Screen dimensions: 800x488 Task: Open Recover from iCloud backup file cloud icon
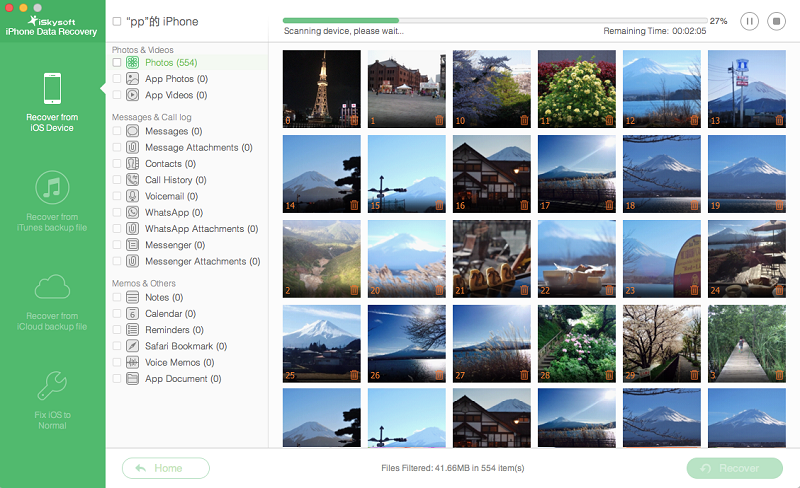pos(52,286)
